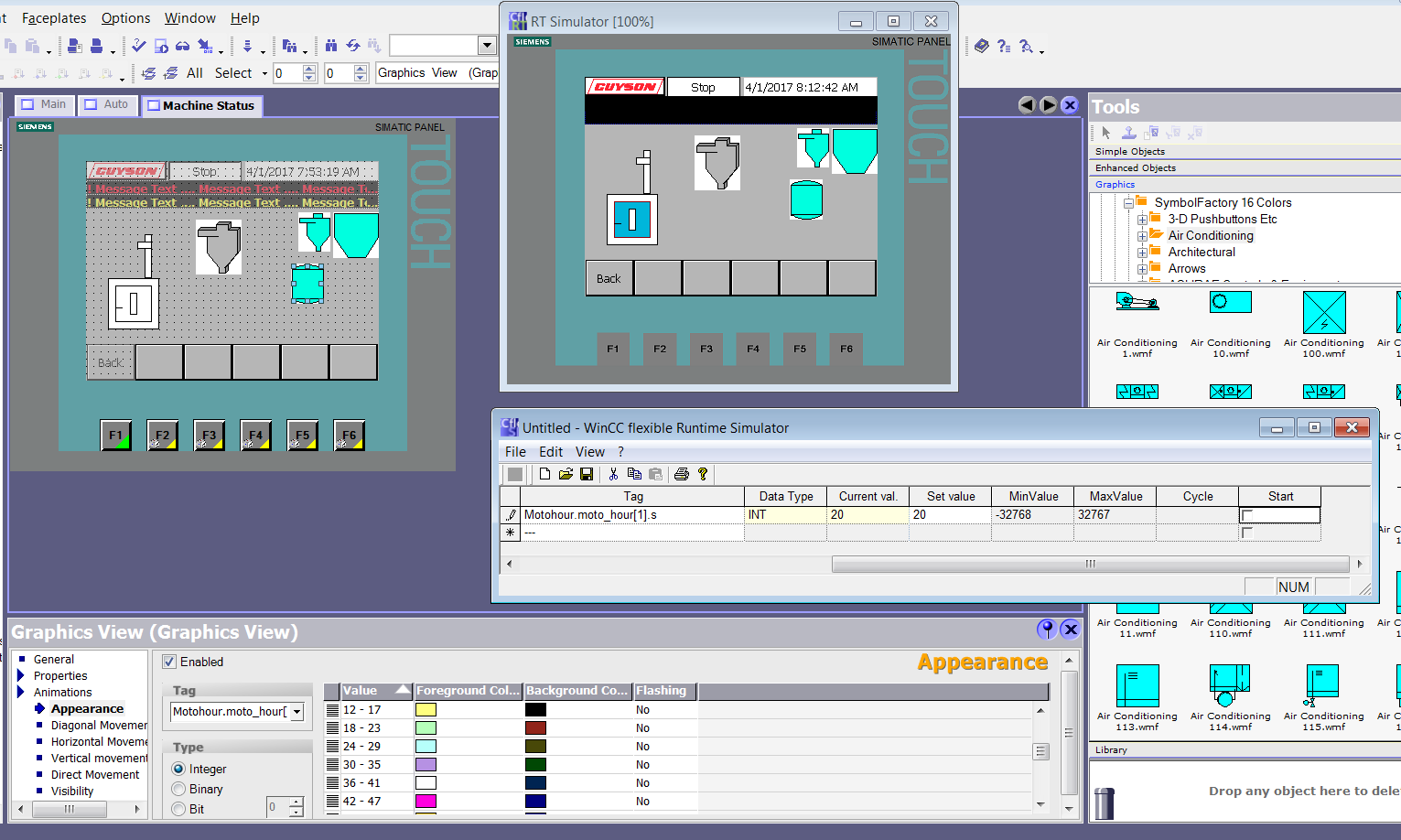
Task: Click the Cut scissors icon in Runtime Simulator
Action: point(613,474)
